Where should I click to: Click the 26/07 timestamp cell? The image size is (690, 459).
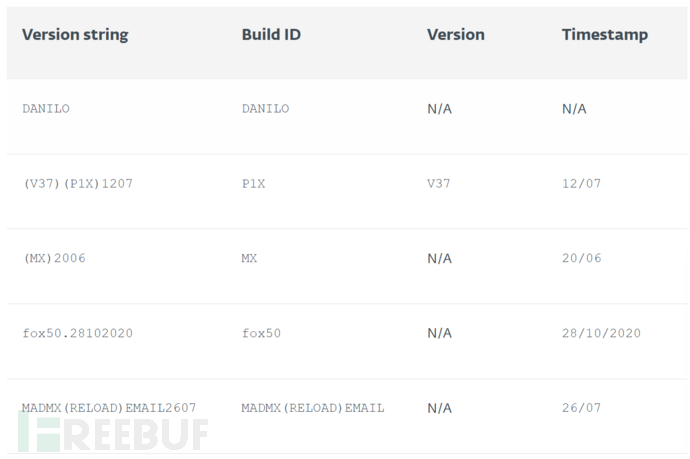point(581,408)
